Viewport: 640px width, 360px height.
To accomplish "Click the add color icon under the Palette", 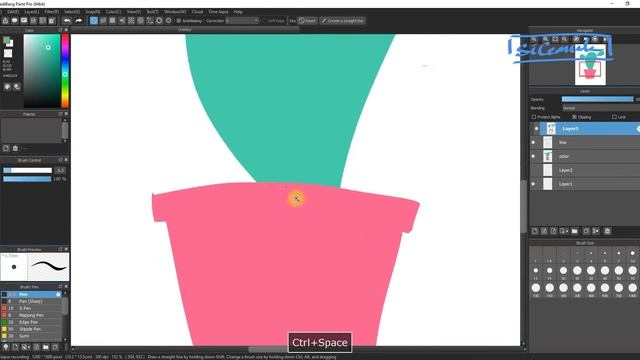I will pos(6,148).
